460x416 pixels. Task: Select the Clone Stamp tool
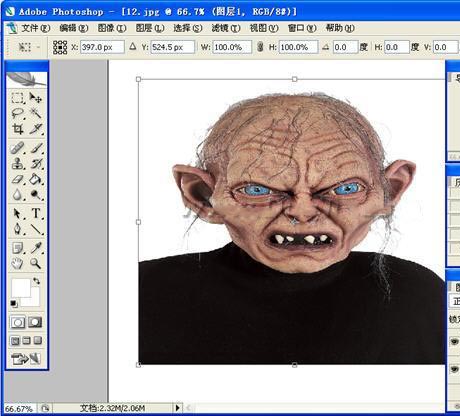[17, 163]
